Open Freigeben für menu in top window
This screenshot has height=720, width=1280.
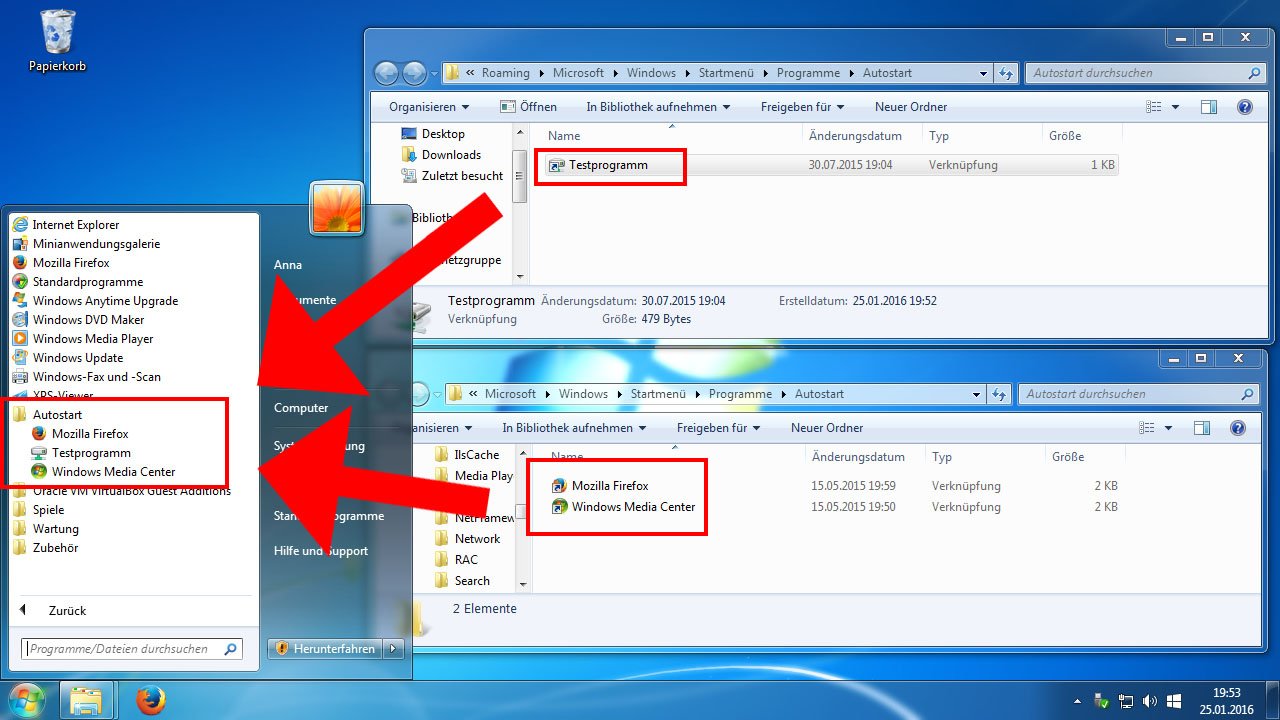tap(802, 107)
